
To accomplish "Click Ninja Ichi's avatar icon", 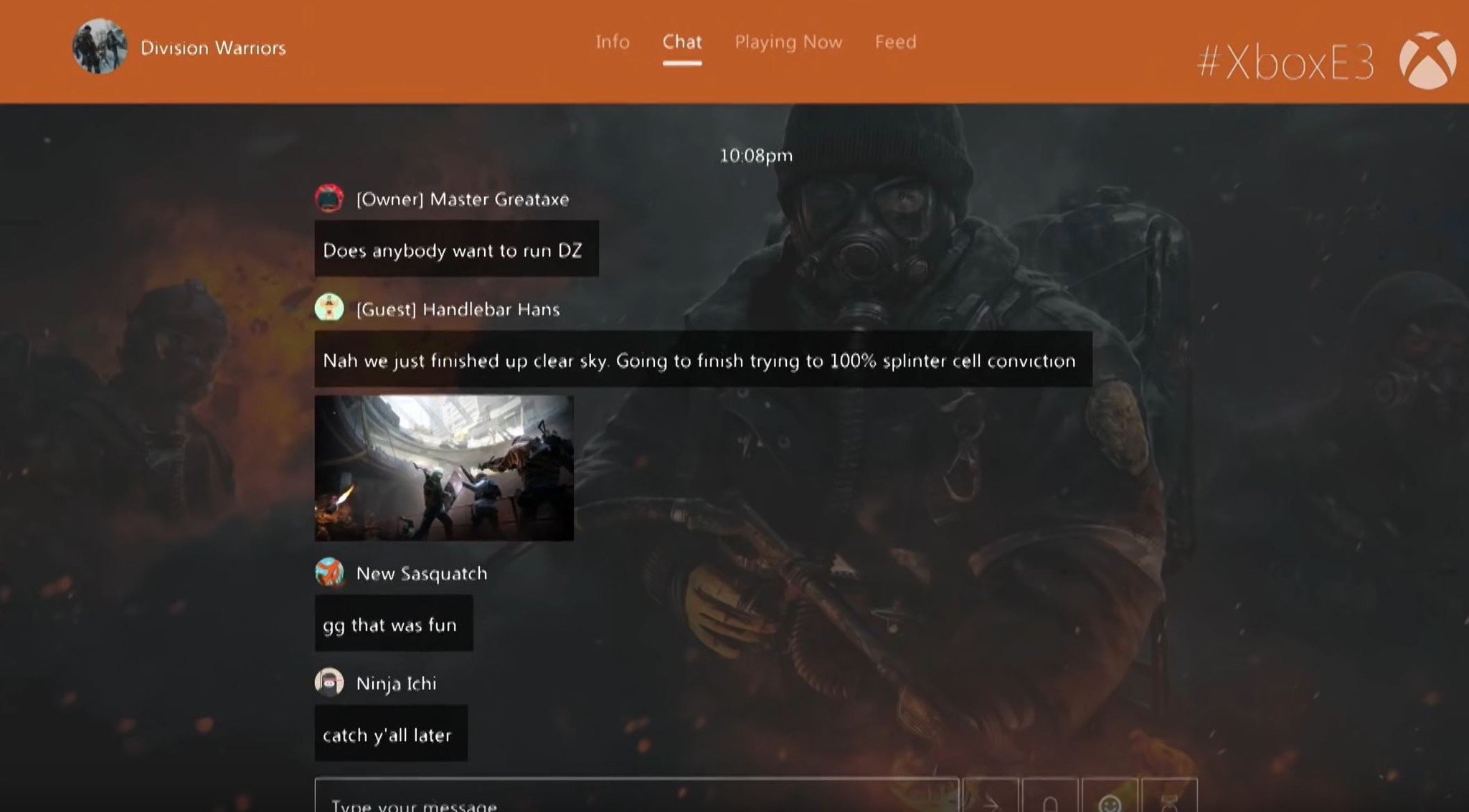I will [x=329, y=682].
